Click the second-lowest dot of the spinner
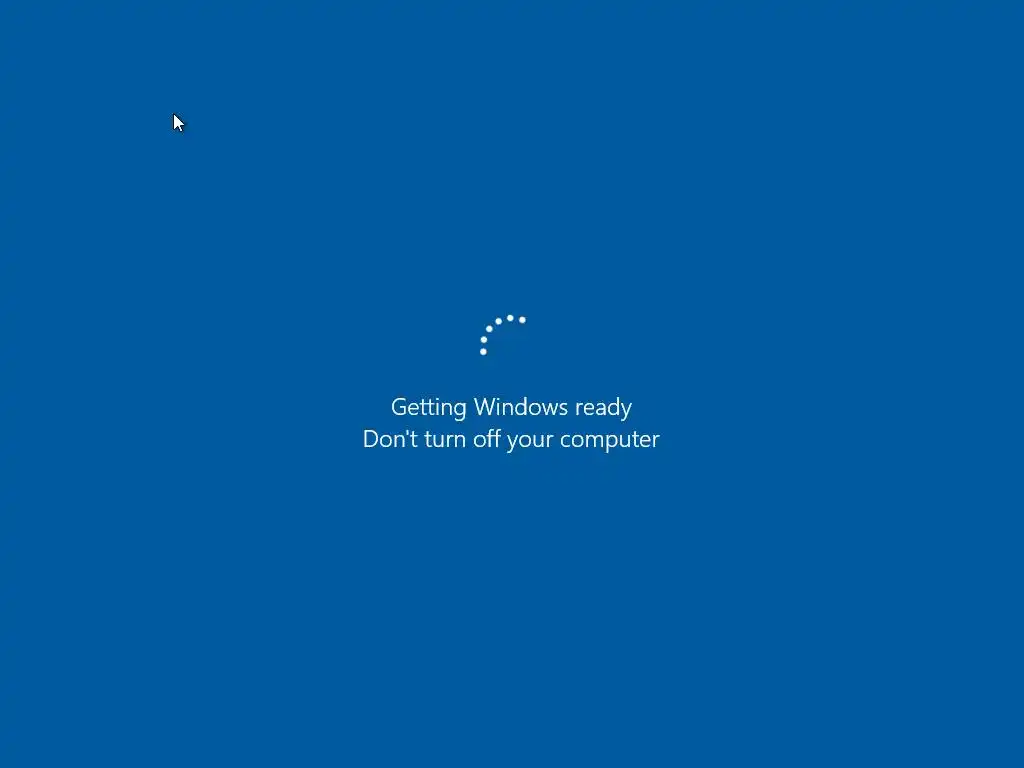This screenshot has height=768, width=1024. [x=484, y=340]
